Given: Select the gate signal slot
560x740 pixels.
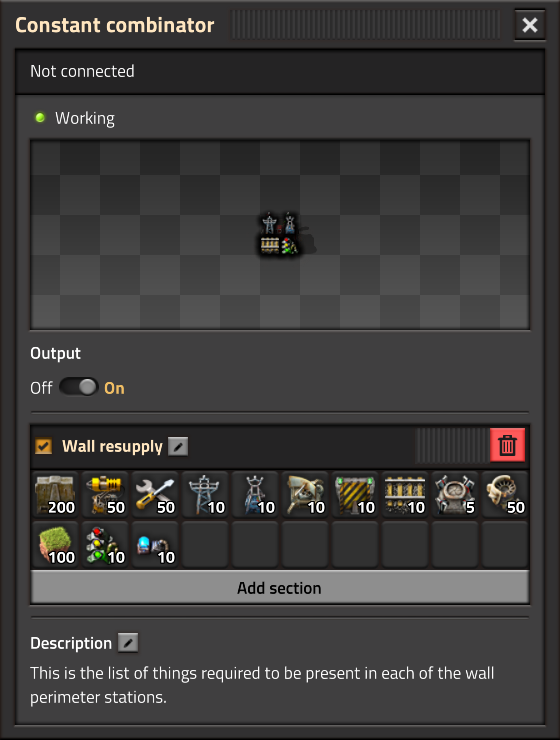Looking at the screenshot, I should pos(356,495).
